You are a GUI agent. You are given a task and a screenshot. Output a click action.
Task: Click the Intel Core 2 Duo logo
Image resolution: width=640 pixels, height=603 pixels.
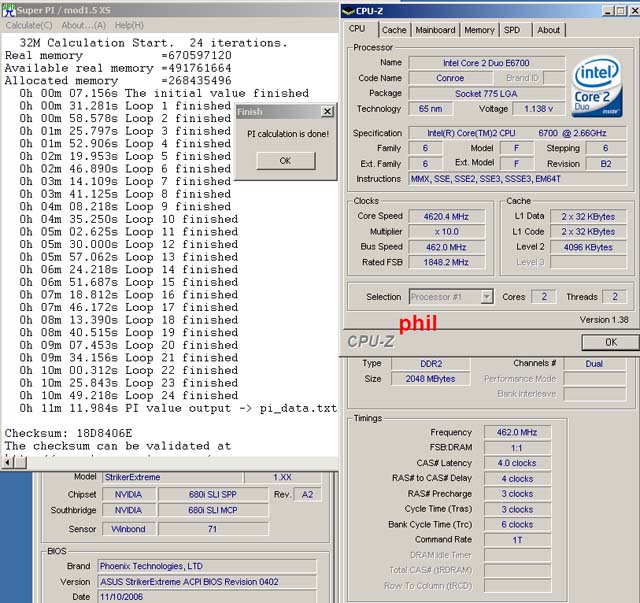[597, 87]
